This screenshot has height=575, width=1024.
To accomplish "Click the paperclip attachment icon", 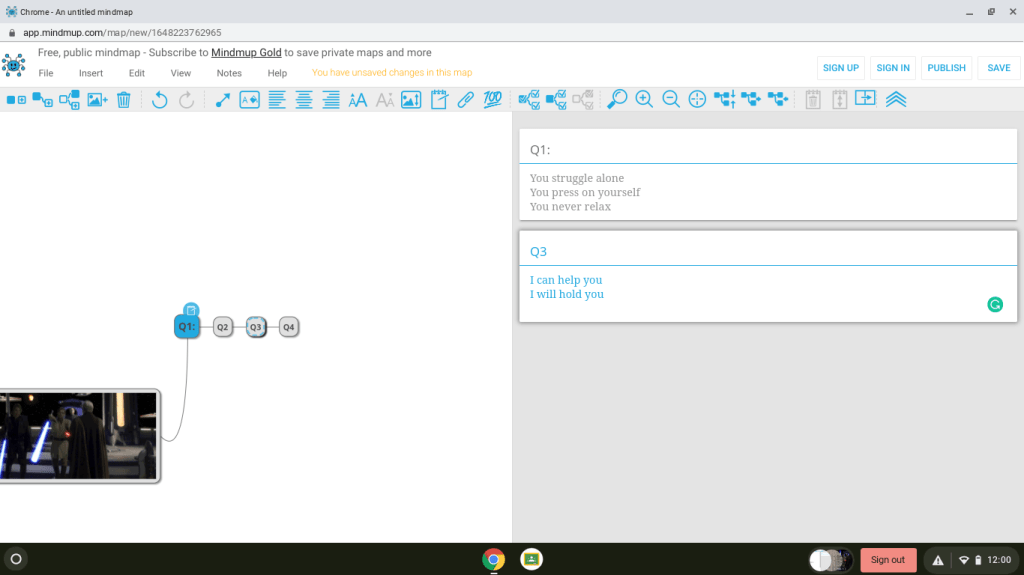I will click(465, 100).
